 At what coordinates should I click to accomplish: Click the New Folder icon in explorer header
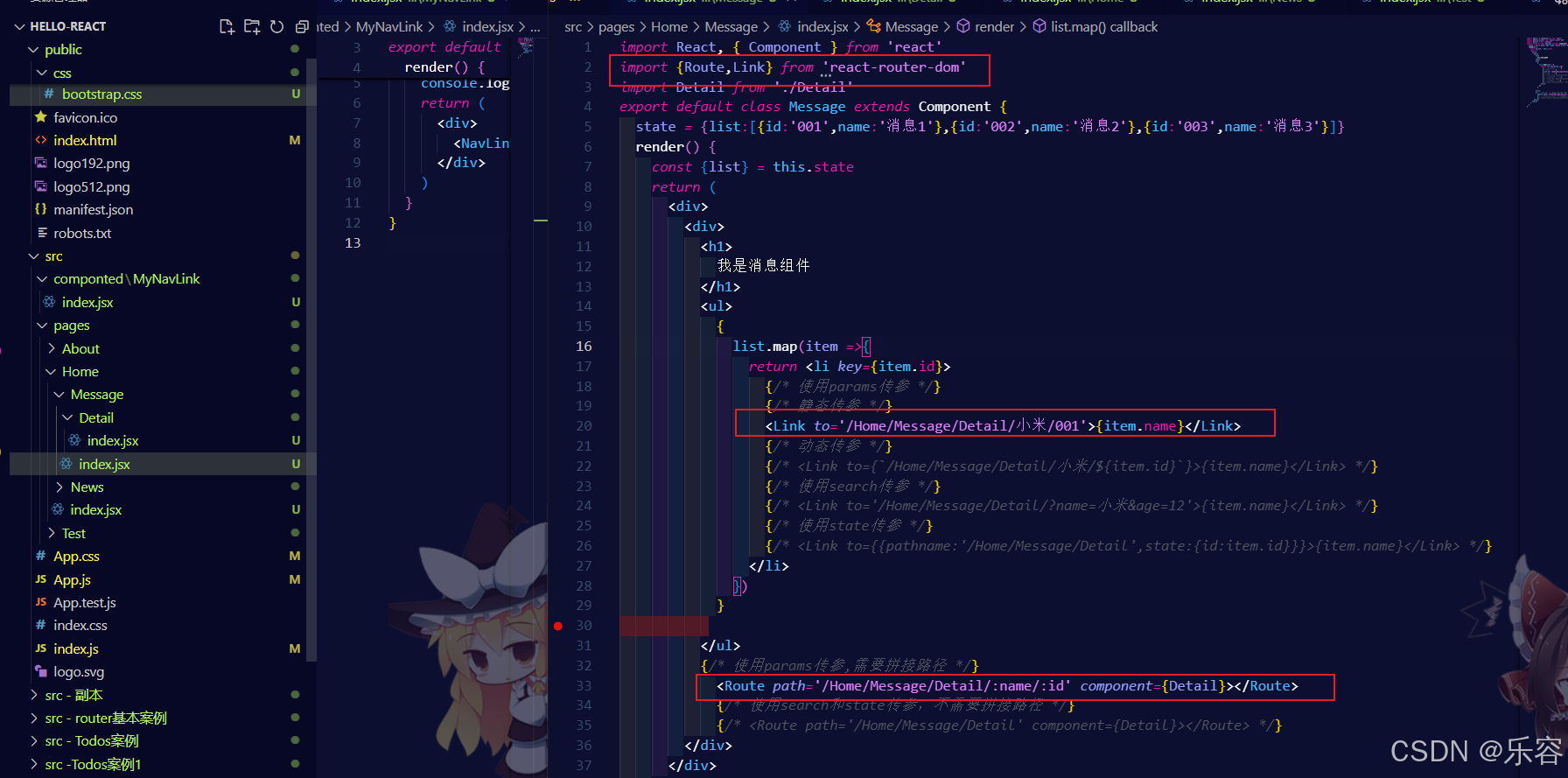click(252, 26)
